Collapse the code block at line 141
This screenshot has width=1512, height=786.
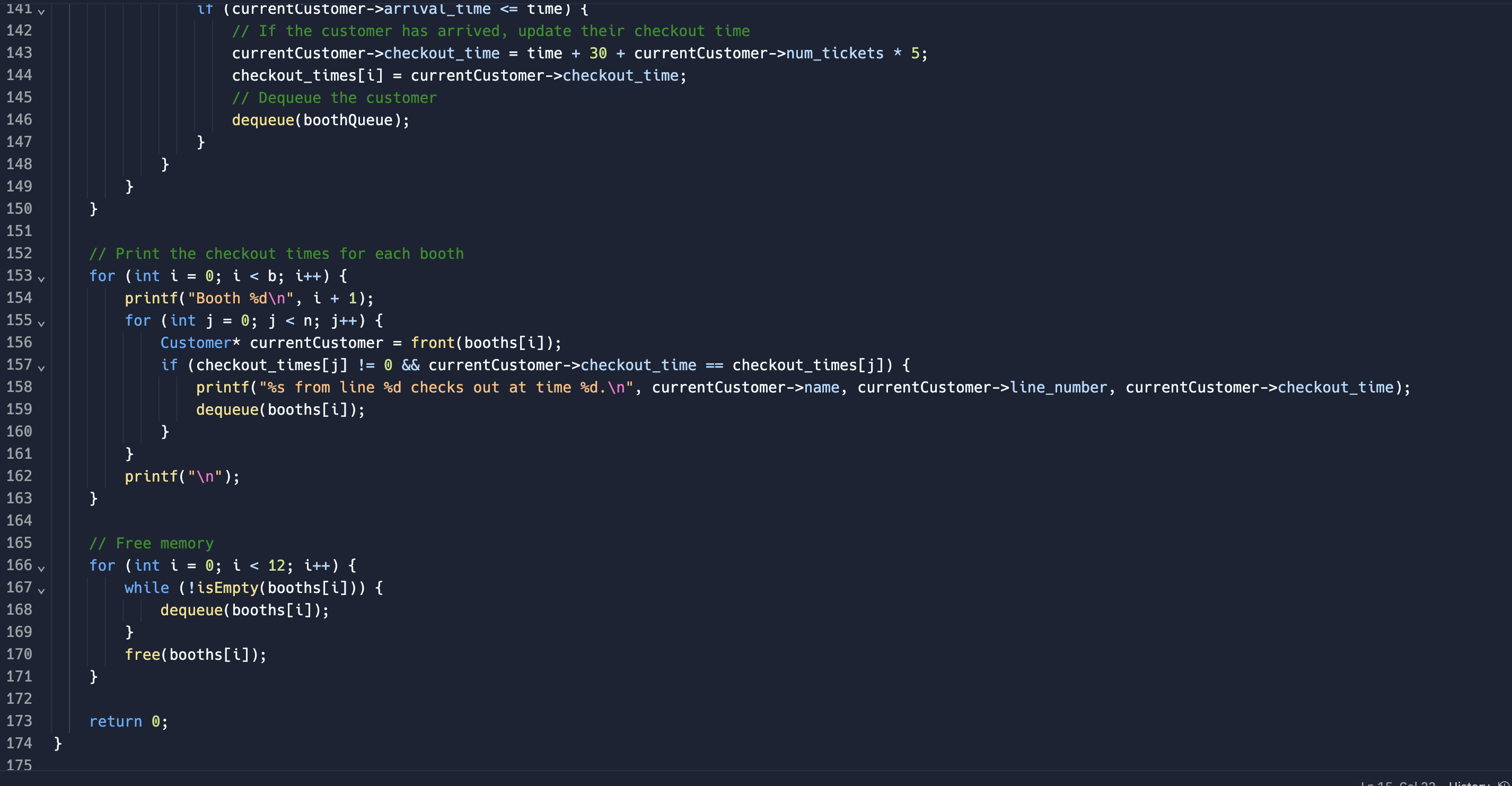(x=41, y=10)
